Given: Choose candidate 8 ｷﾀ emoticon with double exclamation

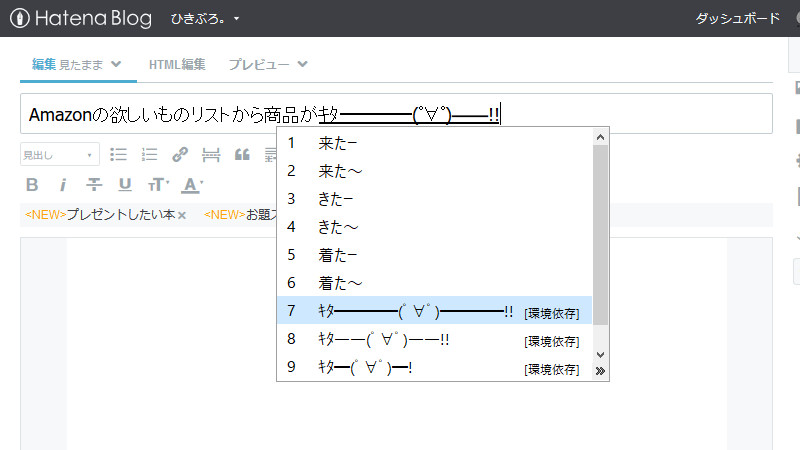Looking at the screenshot, I should 434,339.
